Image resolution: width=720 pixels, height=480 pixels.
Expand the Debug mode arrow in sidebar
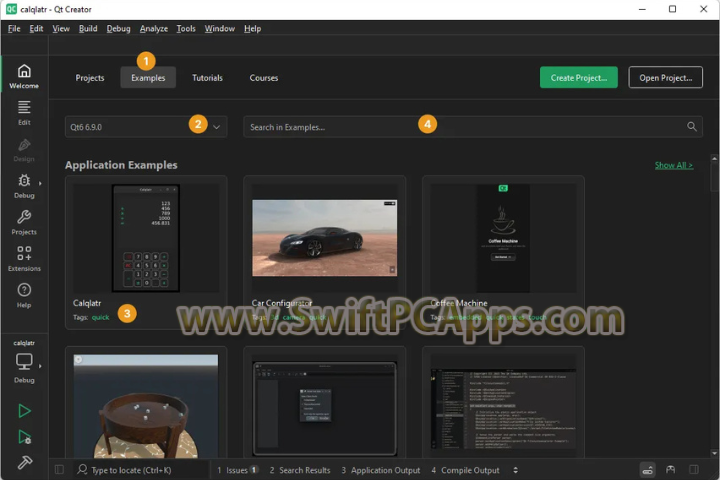click(40, 183)
